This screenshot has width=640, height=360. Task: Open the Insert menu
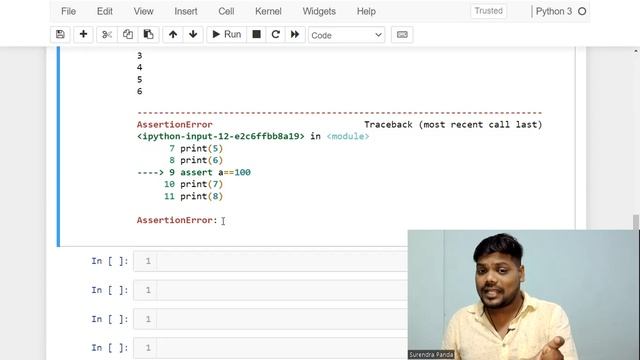(x=186, y=11)
